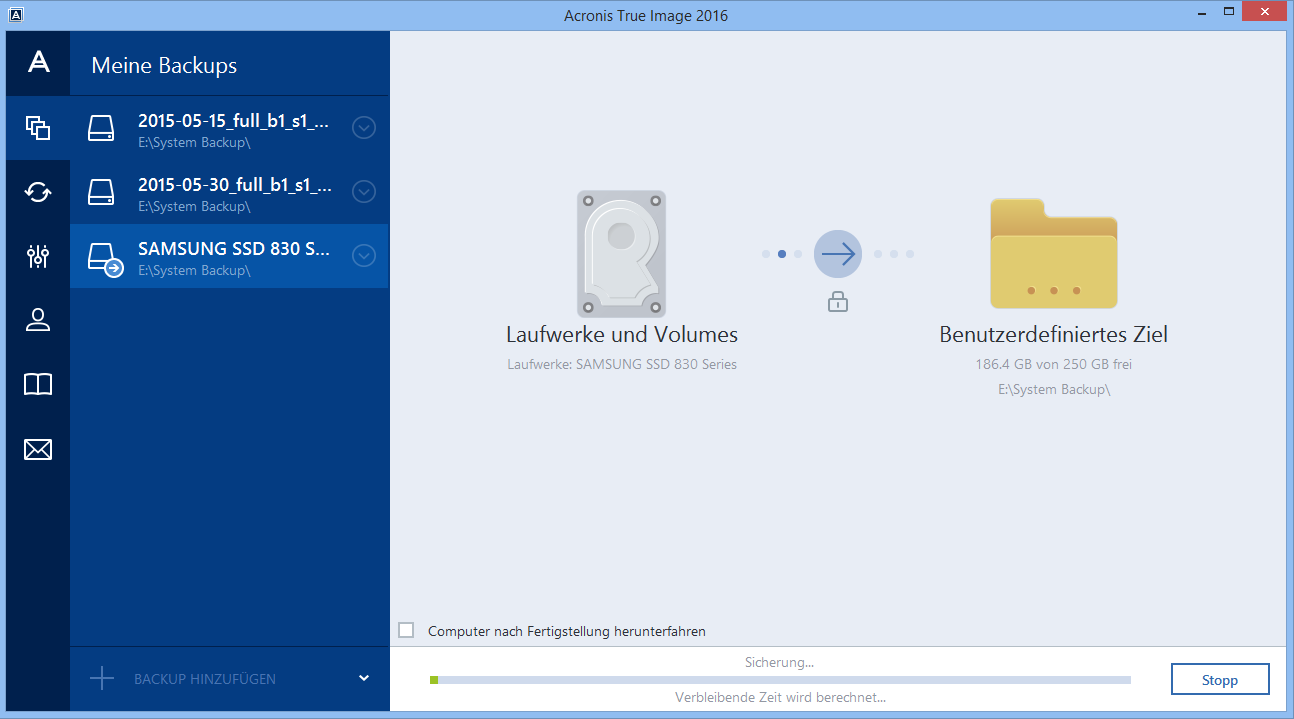Viewport: 1294px width, 719px height.
Task: Open the Backup section in sidebar
Action: pyautogui.click(x=38, y=128)
